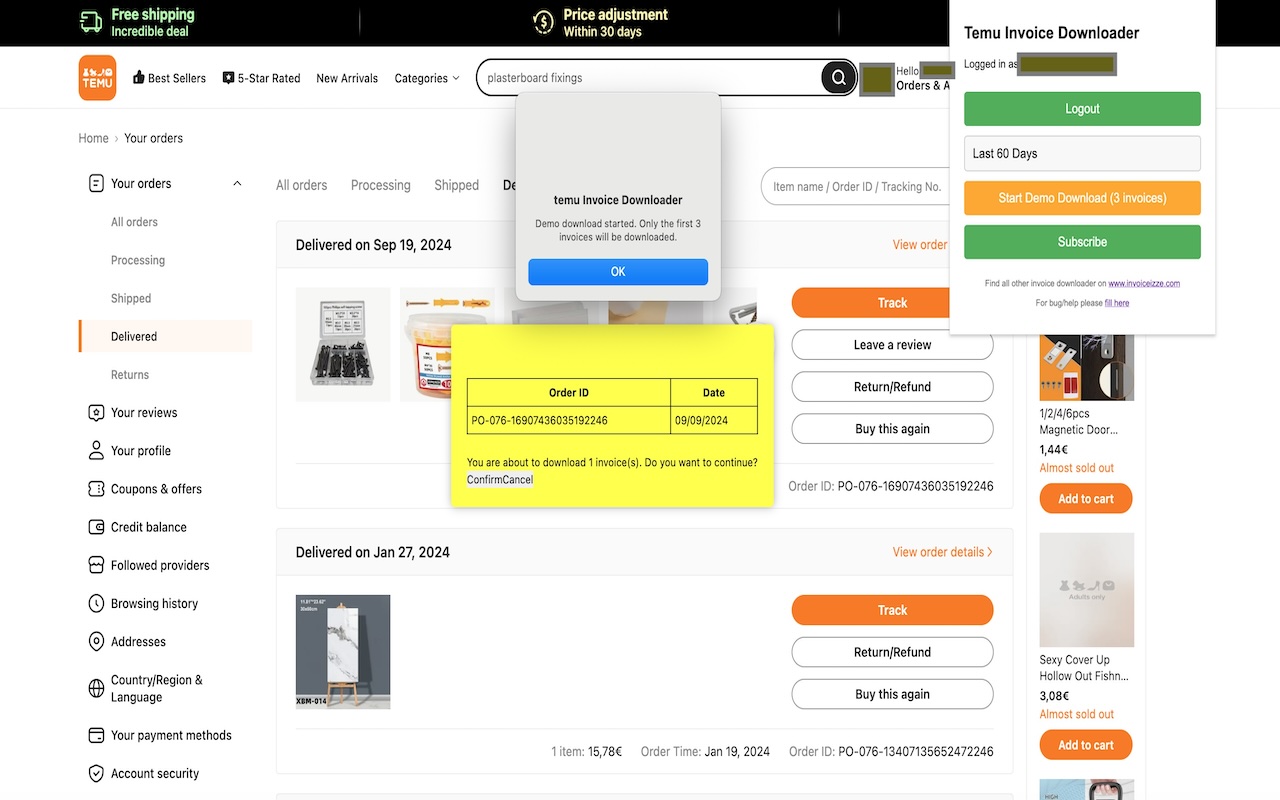Click the Temu logo icon
This screenshot has height=800, width=1280.
coord(97,78)
